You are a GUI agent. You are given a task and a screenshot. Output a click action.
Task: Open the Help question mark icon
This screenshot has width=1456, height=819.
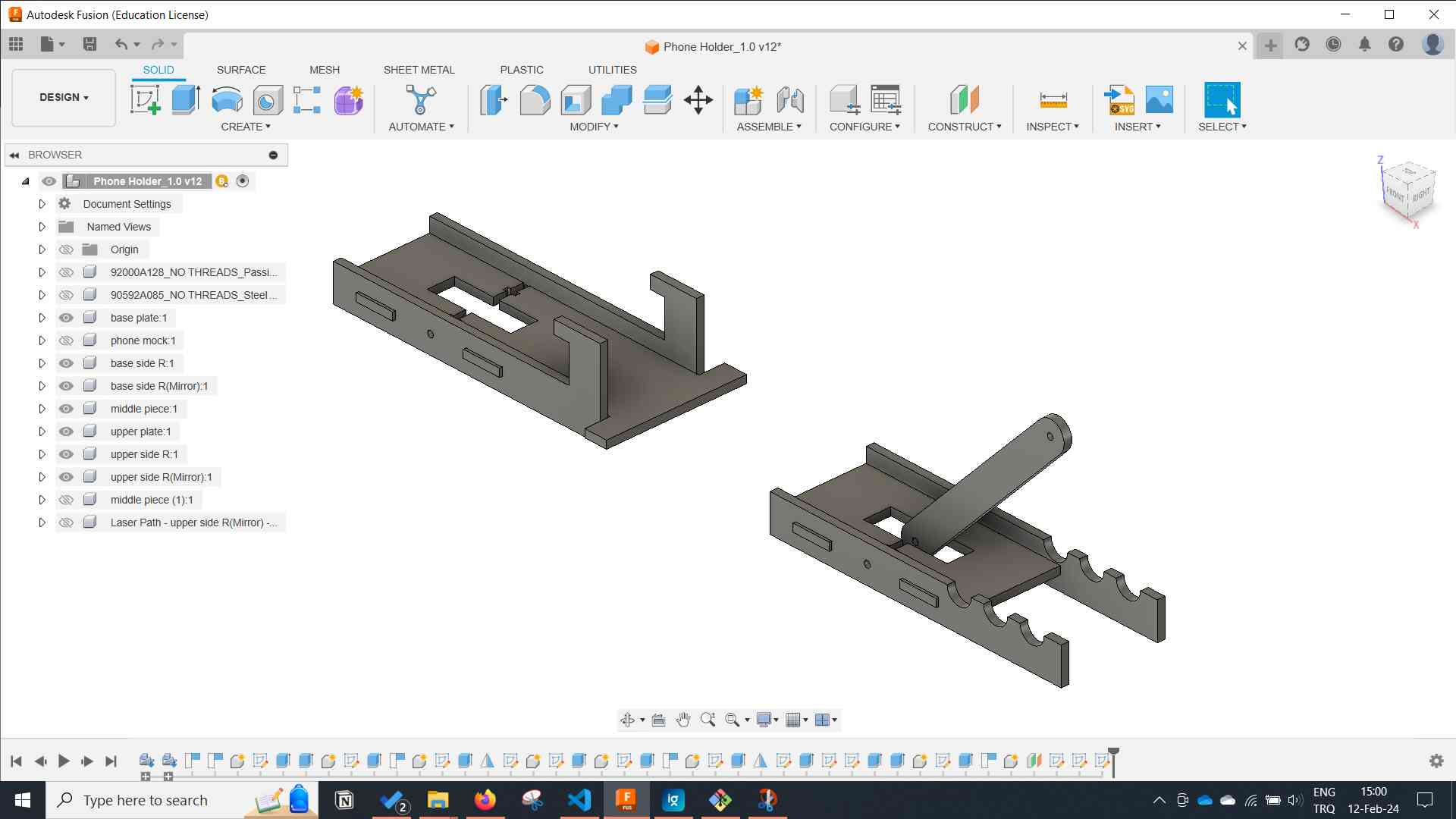tap(1396, 45)
